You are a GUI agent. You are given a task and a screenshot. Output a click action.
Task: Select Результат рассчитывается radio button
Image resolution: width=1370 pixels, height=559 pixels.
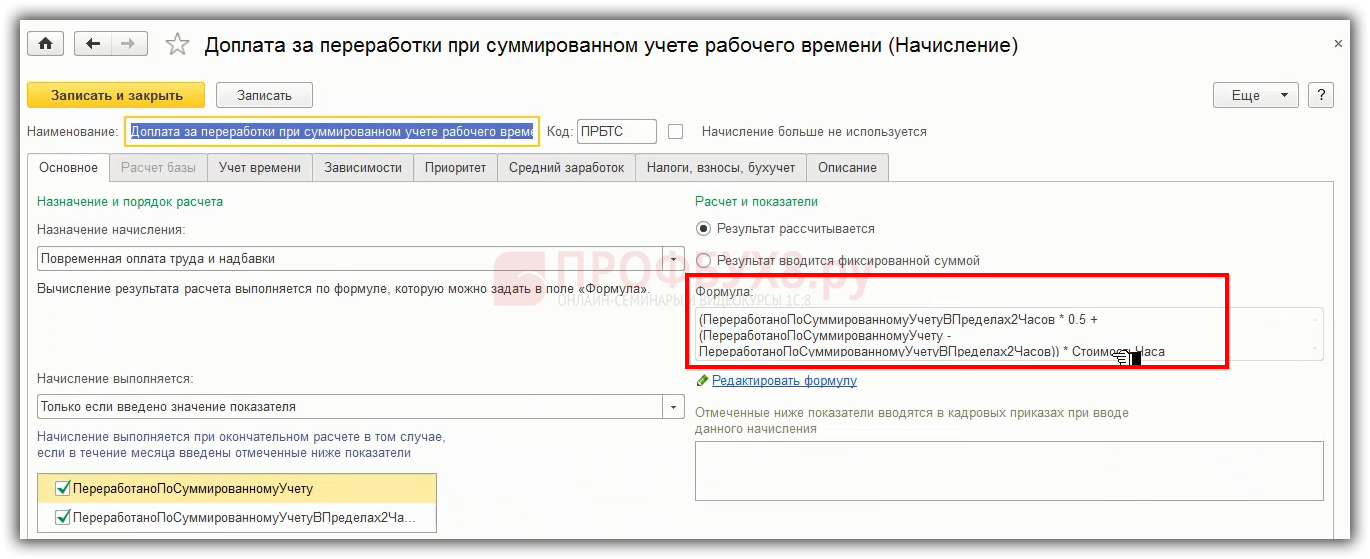(x=703, y=229)
